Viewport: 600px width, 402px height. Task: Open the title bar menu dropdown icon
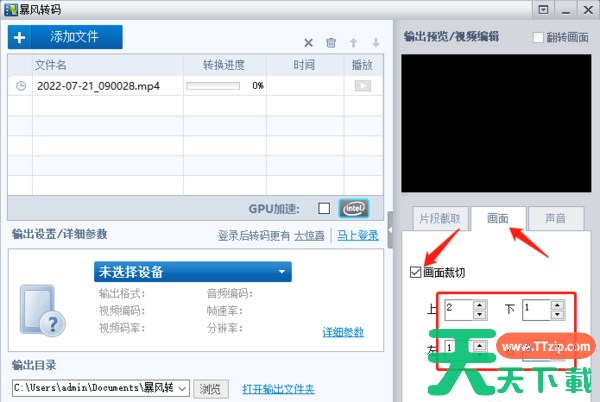click(543, 10)
